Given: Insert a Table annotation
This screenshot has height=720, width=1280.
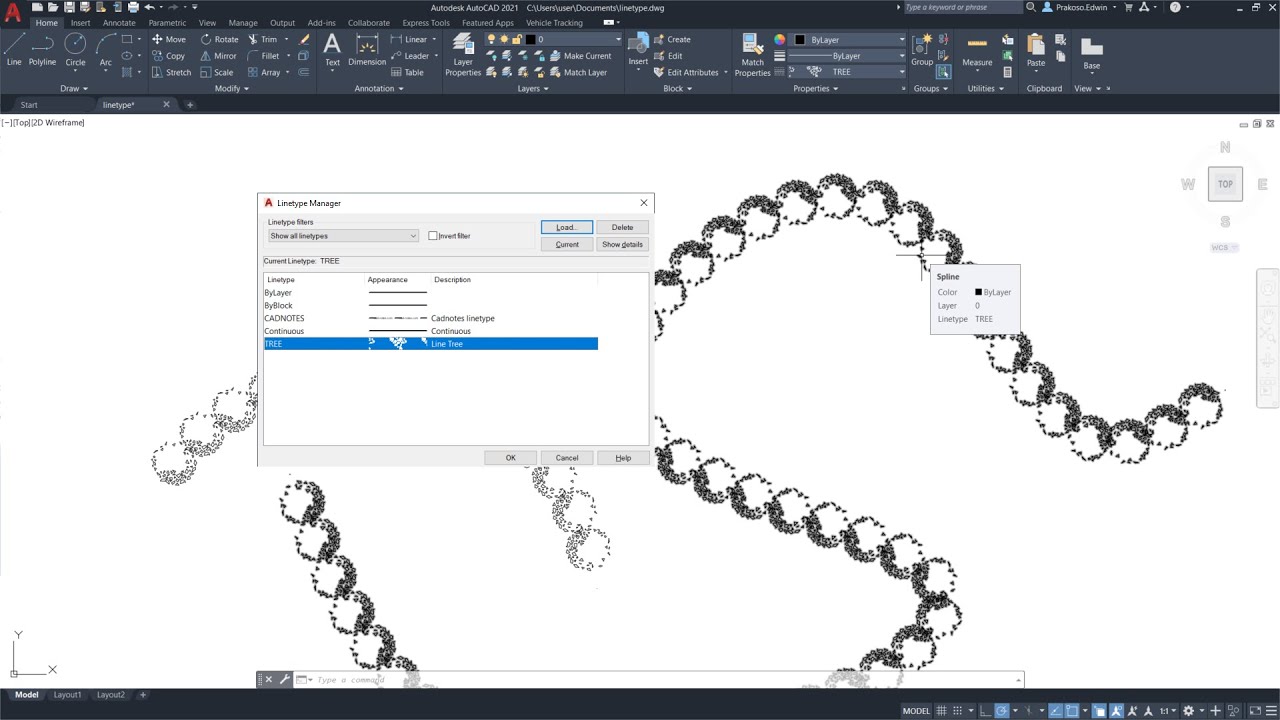Looking at the screenshot, I should coord(408,72).
